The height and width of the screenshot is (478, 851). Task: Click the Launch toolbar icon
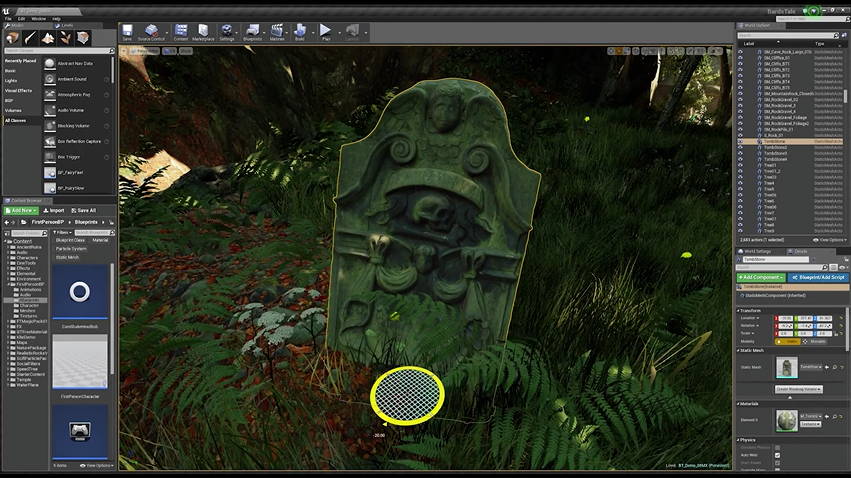pyautogui.click(x=352, y=30)
